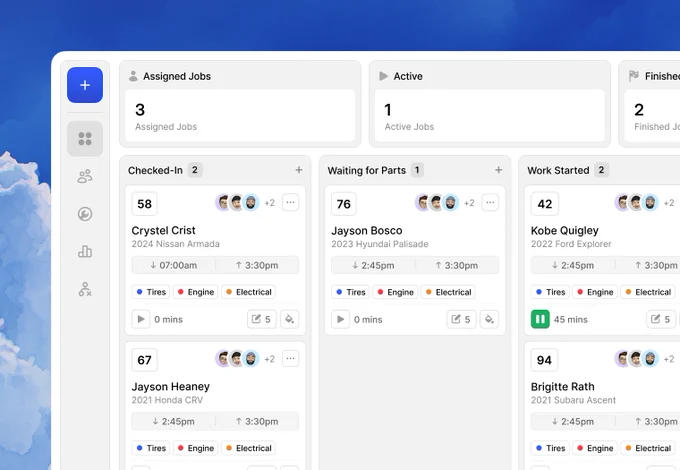Pause the timer on Kobe Quigley's job
The height and width of the screenshot is (470, 680).
pos(540,319)
